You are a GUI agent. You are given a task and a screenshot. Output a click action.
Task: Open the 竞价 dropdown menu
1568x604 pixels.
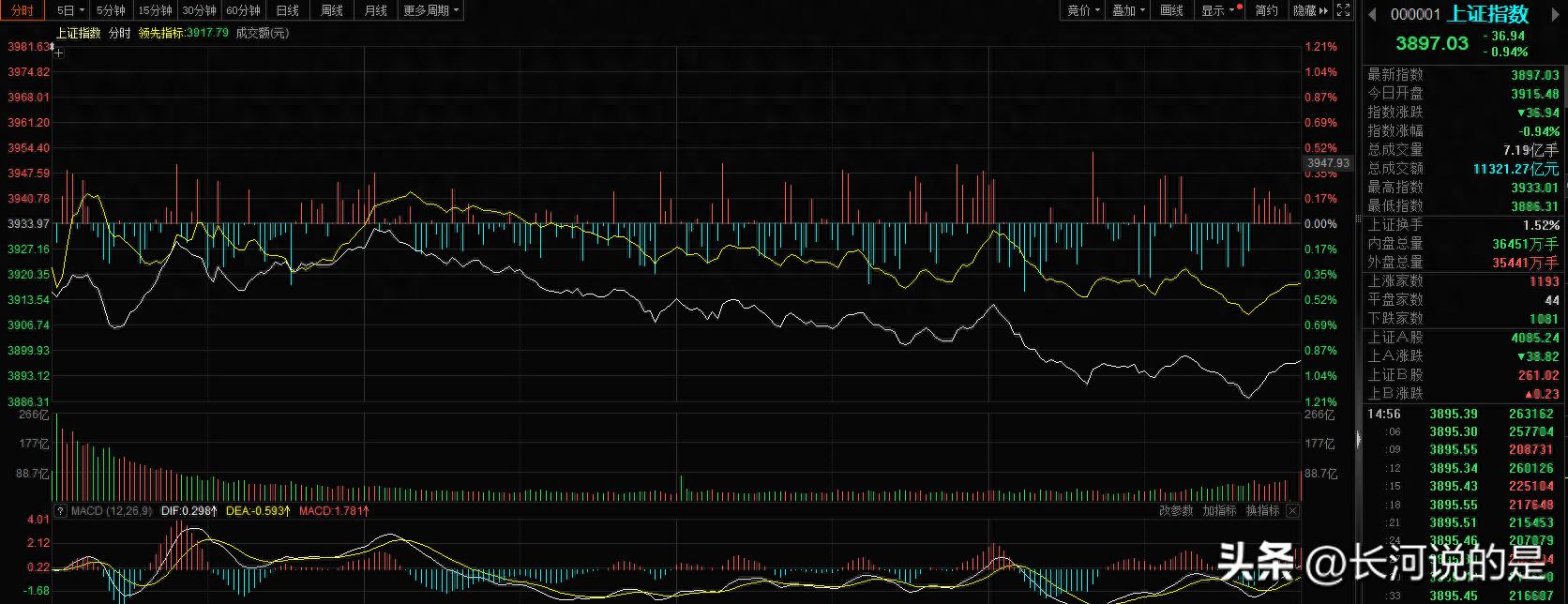(1083, 10)
